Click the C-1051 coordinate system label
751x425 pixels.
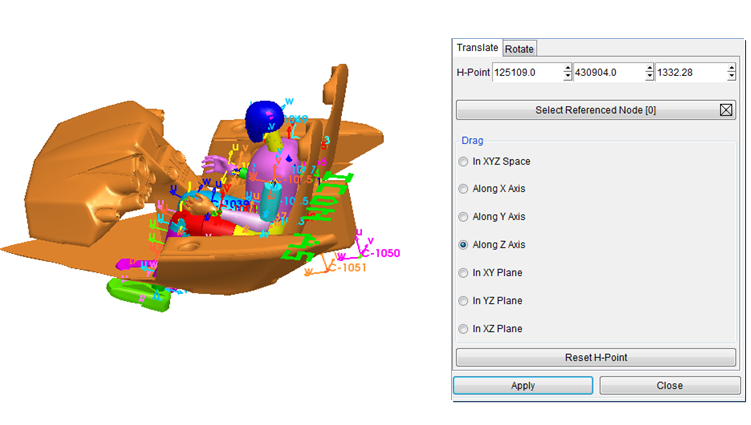click(x=348, y=267)
